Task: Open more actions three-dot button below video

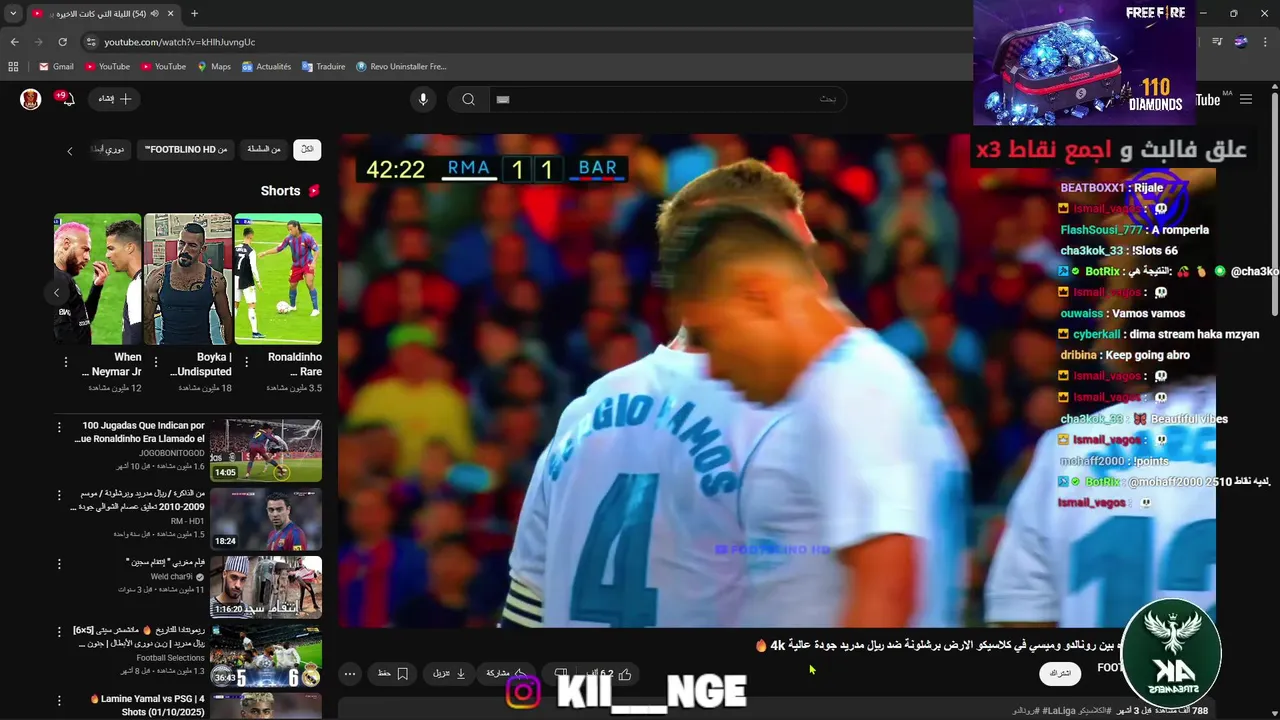Action: point(350,674)
